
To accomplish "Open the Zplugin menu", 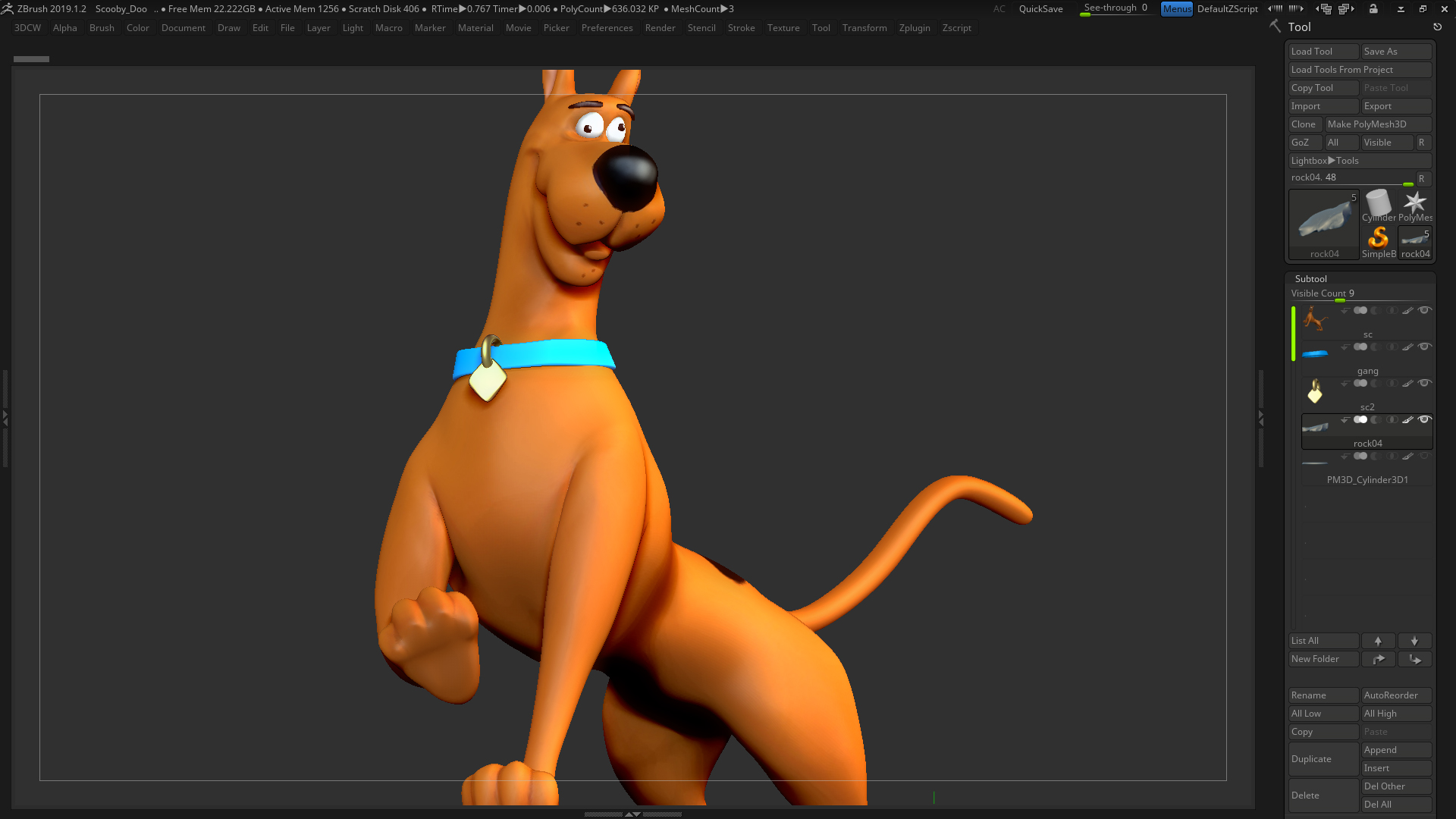I will pos(914,28).
